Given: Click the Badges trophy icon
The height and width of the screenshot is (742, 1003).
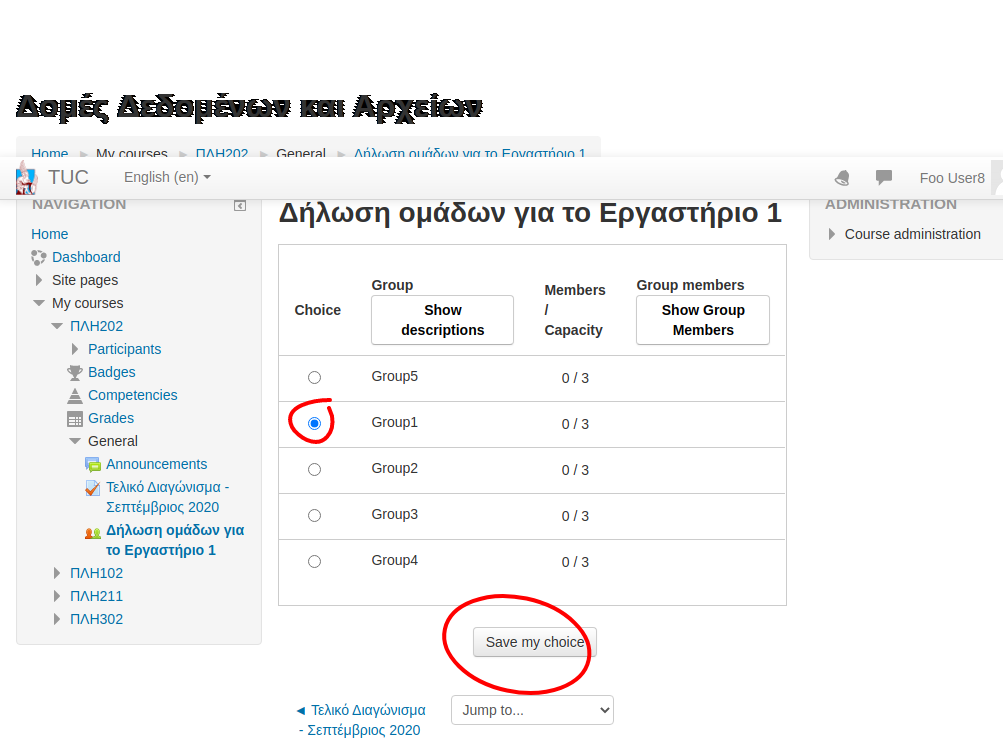Looking at the screenshot, I should 75,373.
